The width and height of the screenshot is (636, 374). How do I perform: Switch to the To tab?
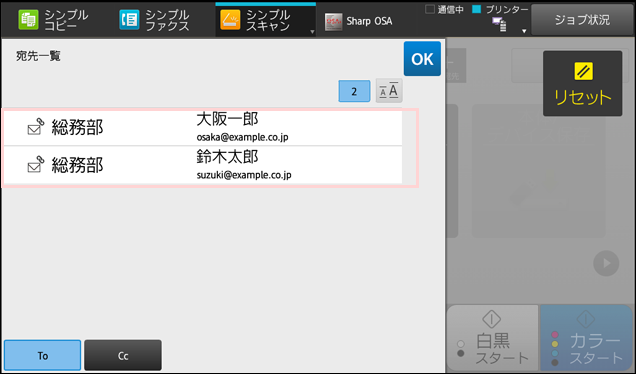43,355
